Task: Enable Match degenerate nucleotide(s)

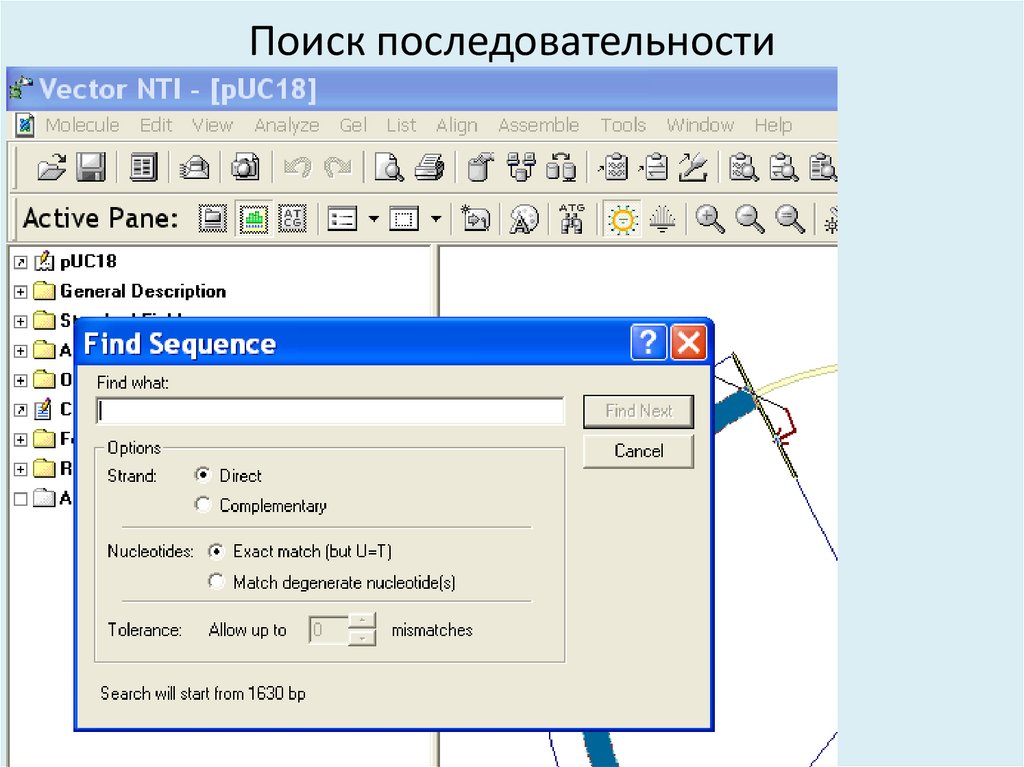Action: pos(217,581)
